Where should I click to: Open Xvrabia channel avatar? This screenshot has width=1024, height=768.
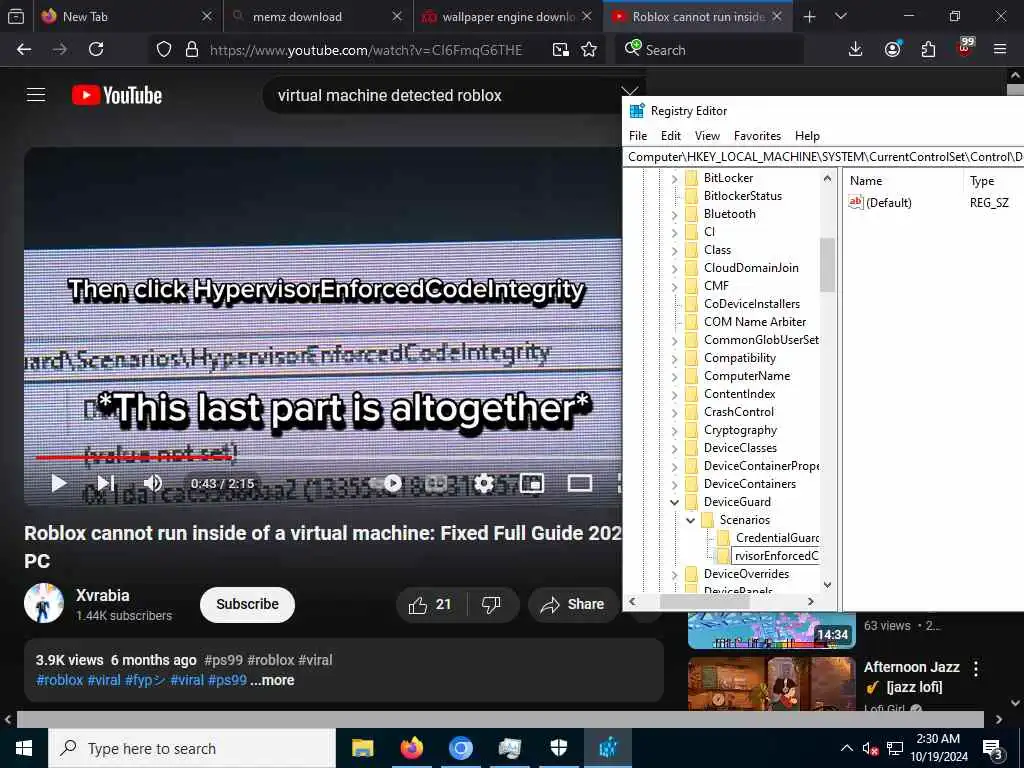(x=44, y=603)
